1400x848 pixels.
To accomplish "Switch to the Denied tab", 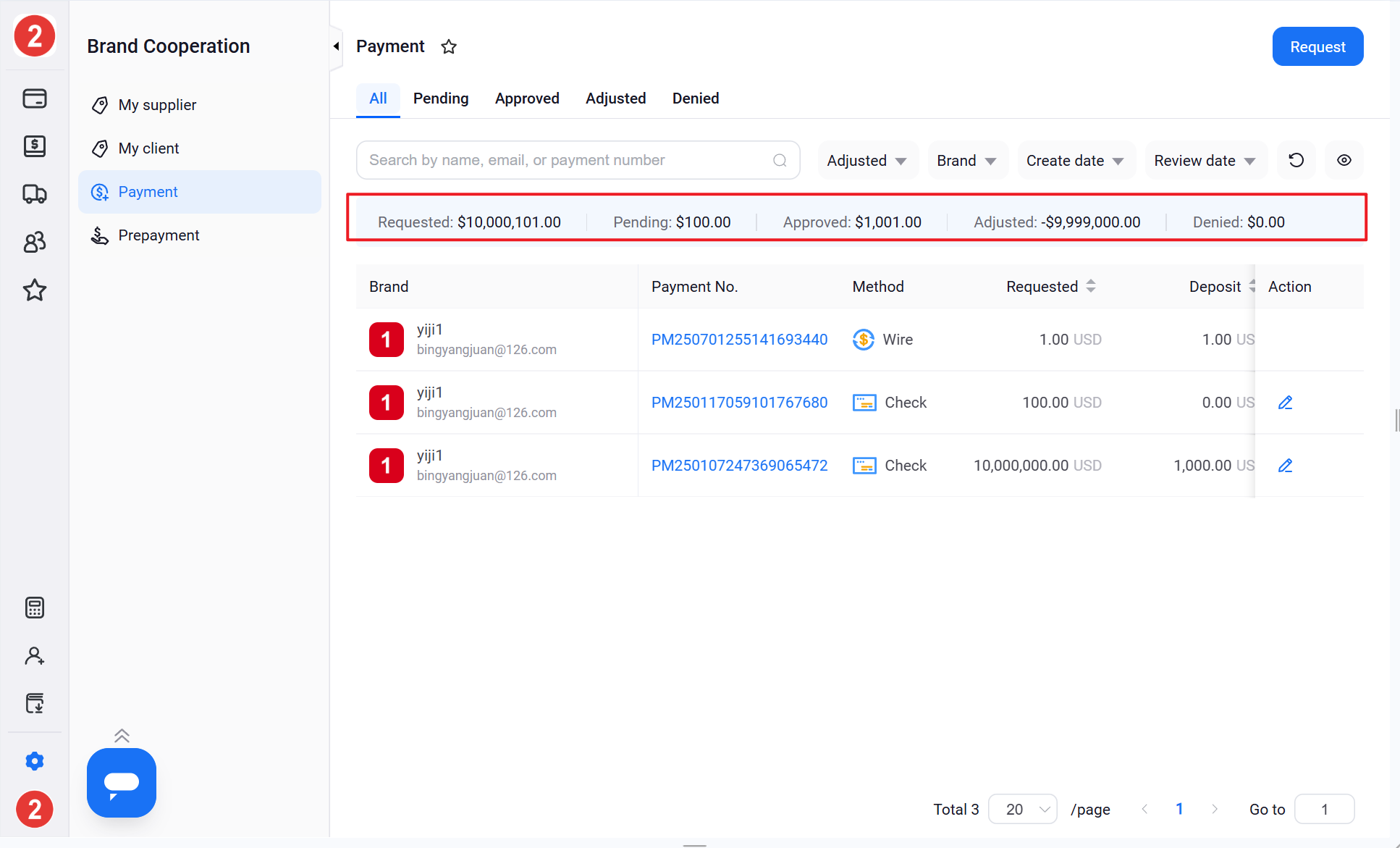I will (696, 98).
